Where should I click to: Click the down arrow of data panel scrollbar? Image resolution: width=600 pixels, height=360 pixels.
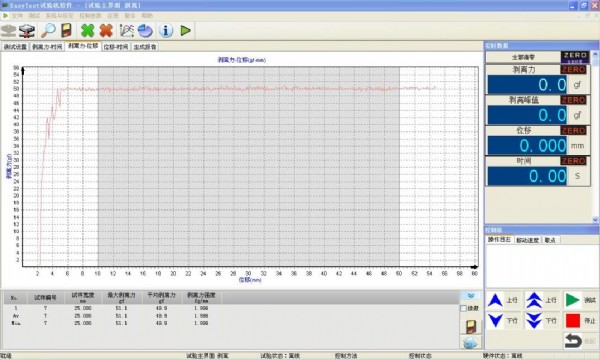point(595,220)
